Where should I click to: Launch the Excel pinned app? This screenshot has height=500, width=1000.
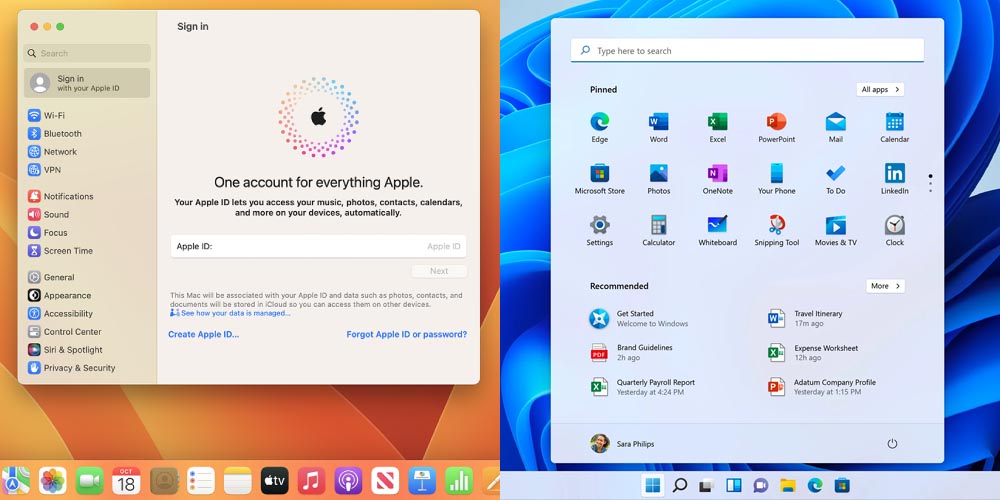pos(717,122)
